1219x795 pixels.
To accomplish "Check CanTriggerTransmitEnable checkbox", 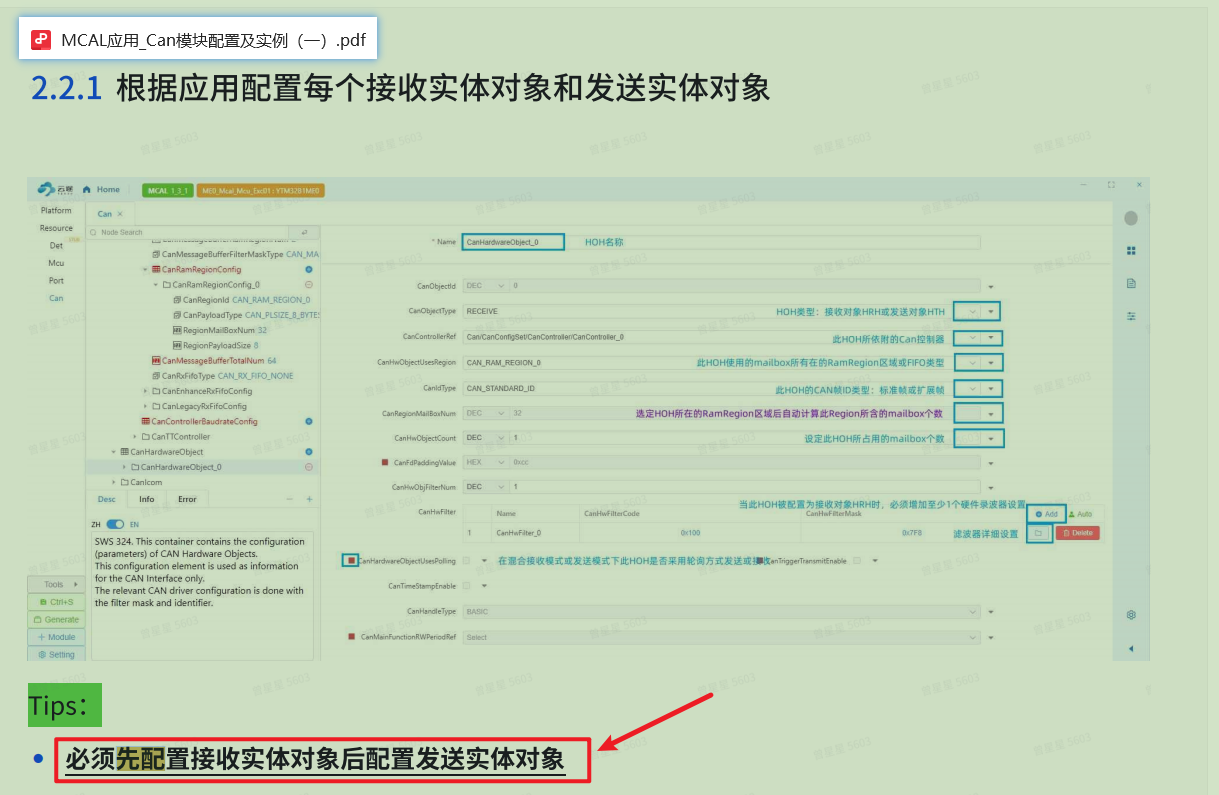I will [x=857, y=561].
